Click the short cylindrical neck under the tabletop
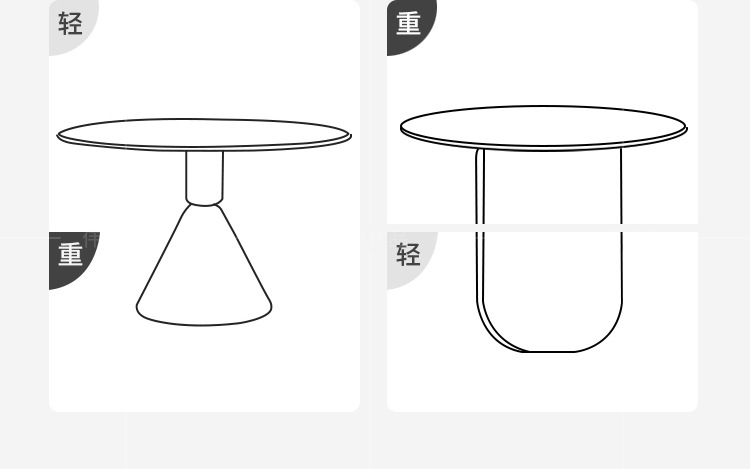 [204, 178]
